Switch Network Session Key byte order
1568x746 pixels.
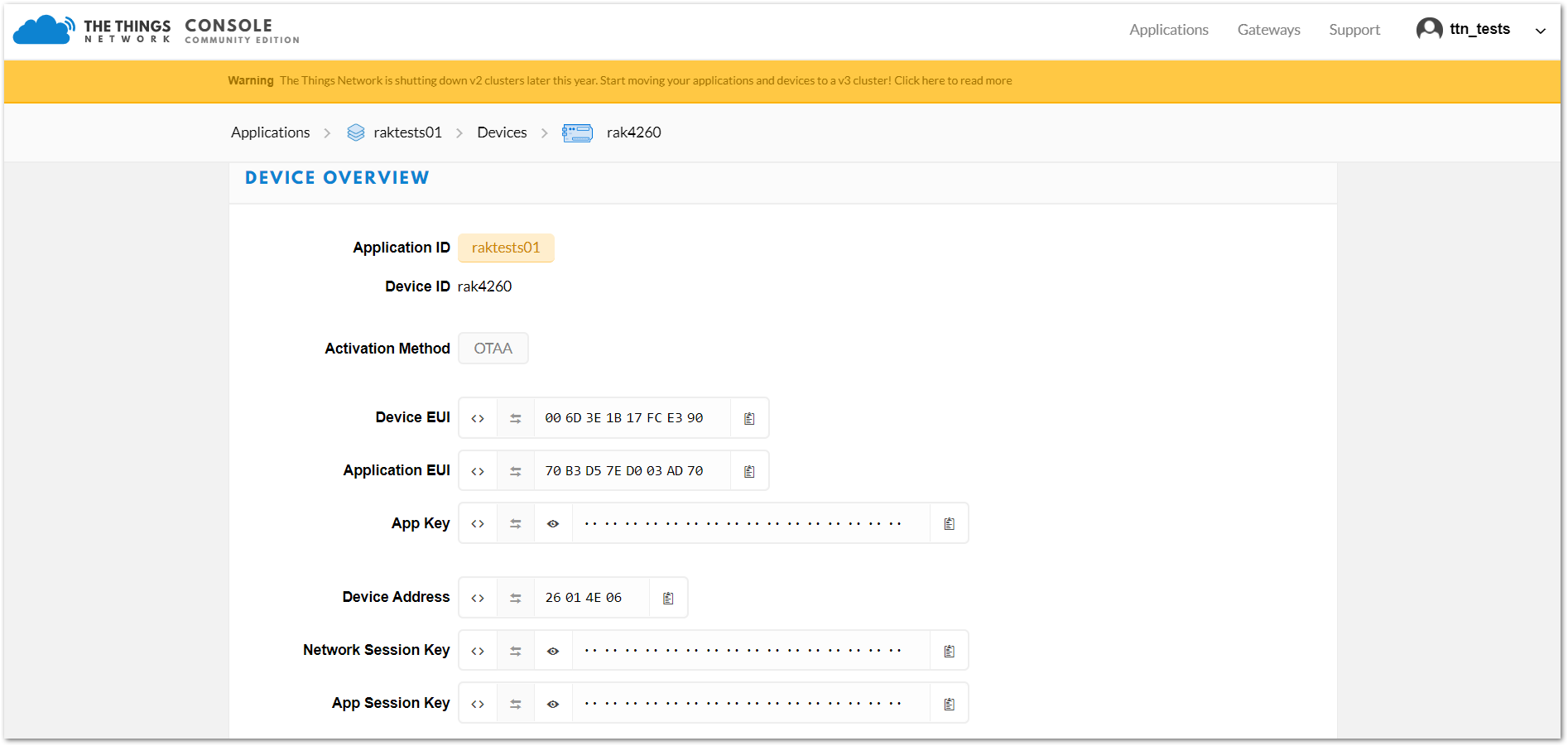pyautogui.click(x=516, y=651)
